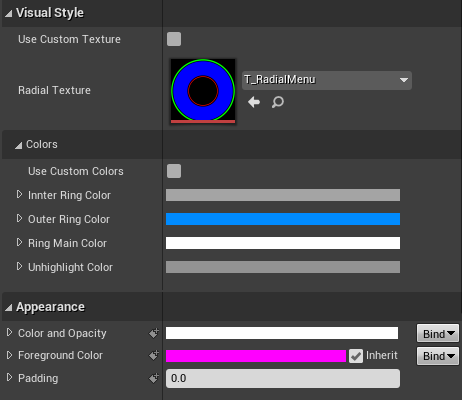Open the T_RadialMenu texture dropdown
462x400 pixels.
(x=327, y=80)
